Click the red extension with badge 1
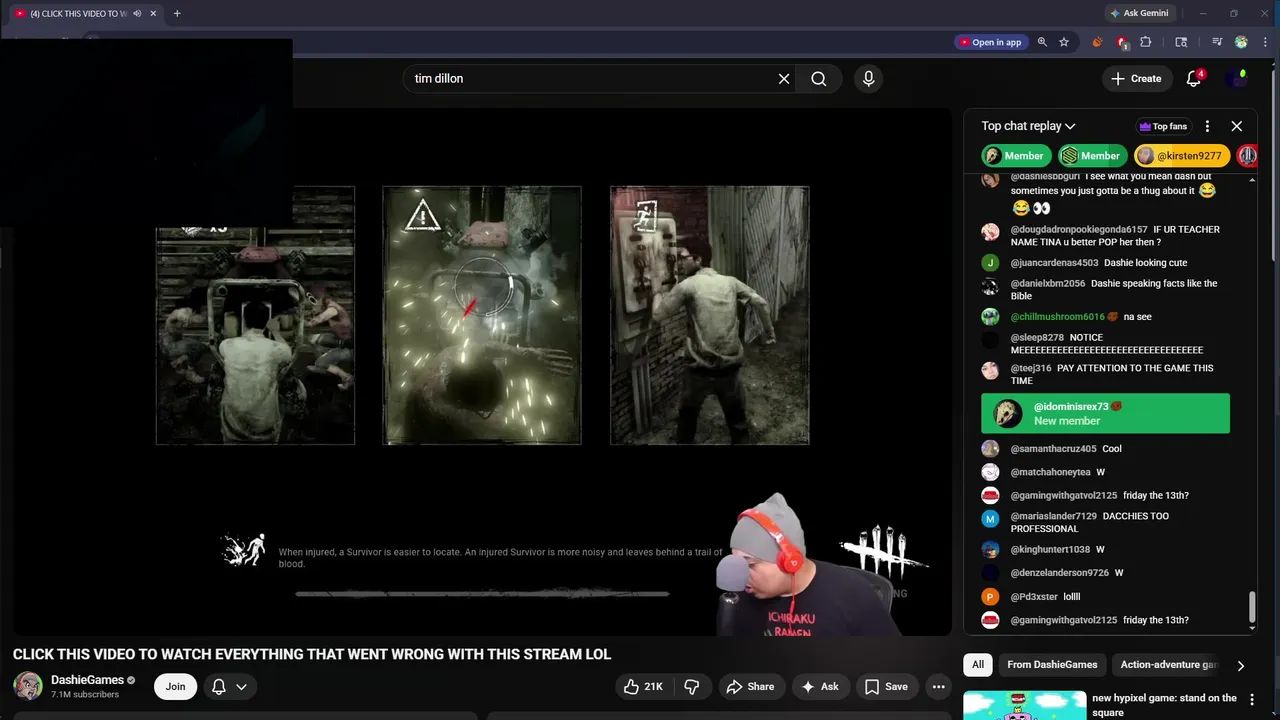The width and height of the screenshot is (1280, 720). click(x=1122, y=42)
